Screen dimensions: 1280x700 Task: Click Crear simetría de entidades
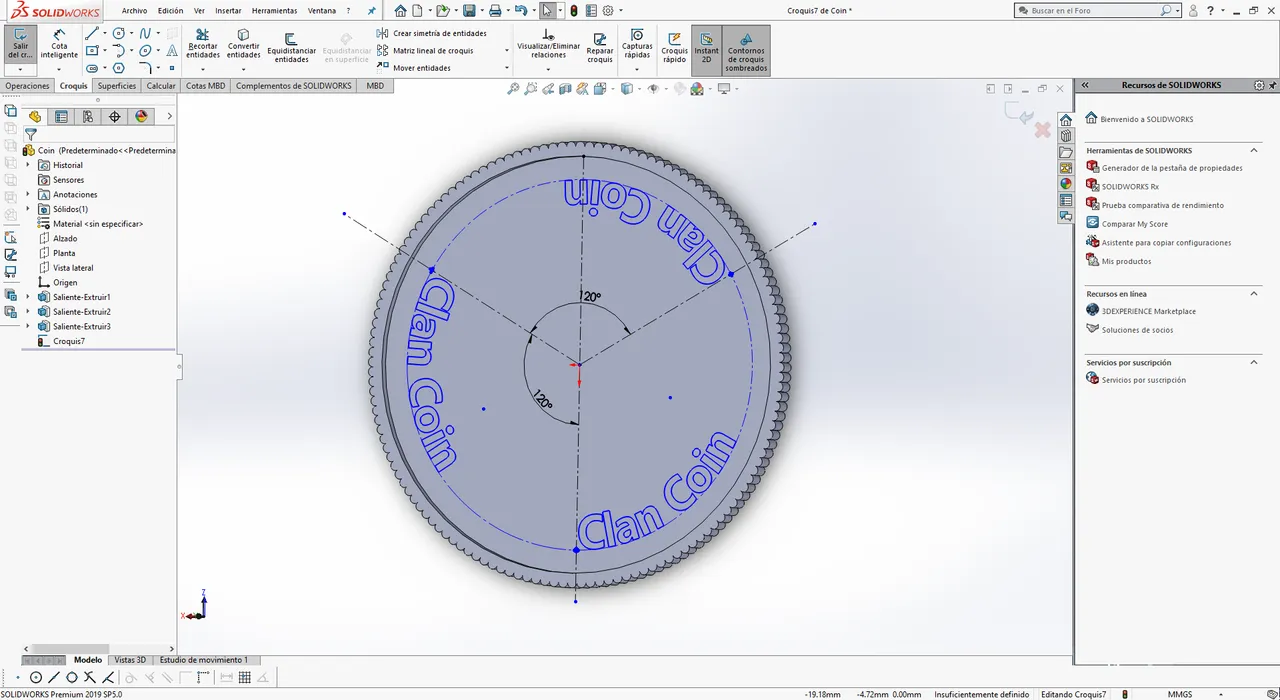coord(432,33)
